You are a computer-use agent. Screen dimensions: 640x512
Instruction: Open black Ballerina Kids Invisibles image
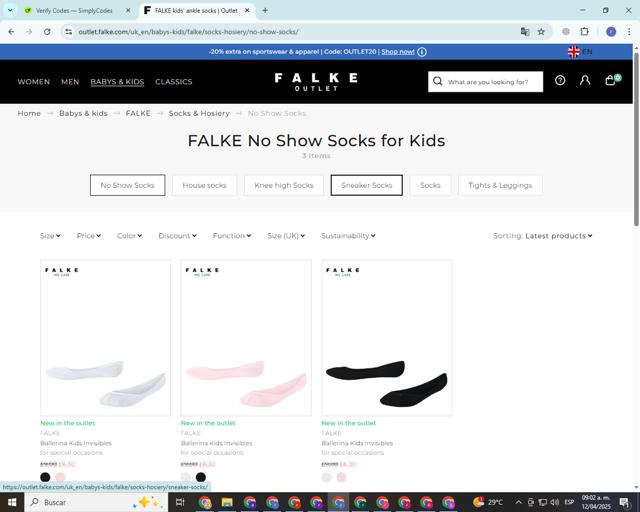(387, 338)
